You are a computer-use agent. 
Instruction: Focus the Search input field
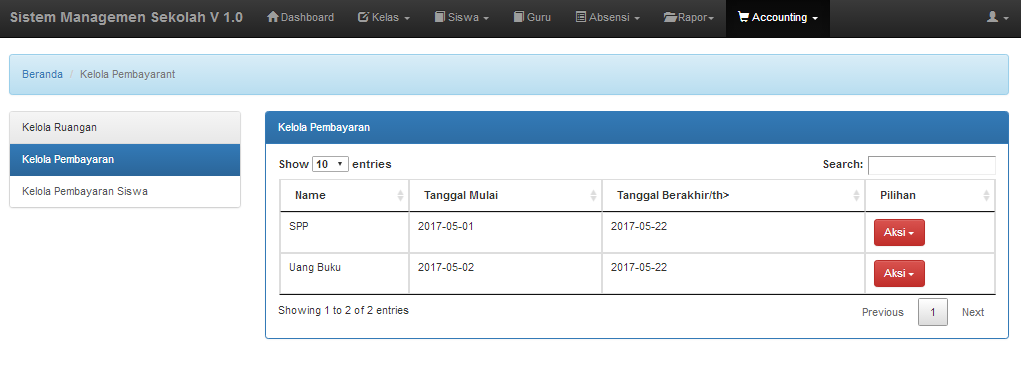[932, 165]
